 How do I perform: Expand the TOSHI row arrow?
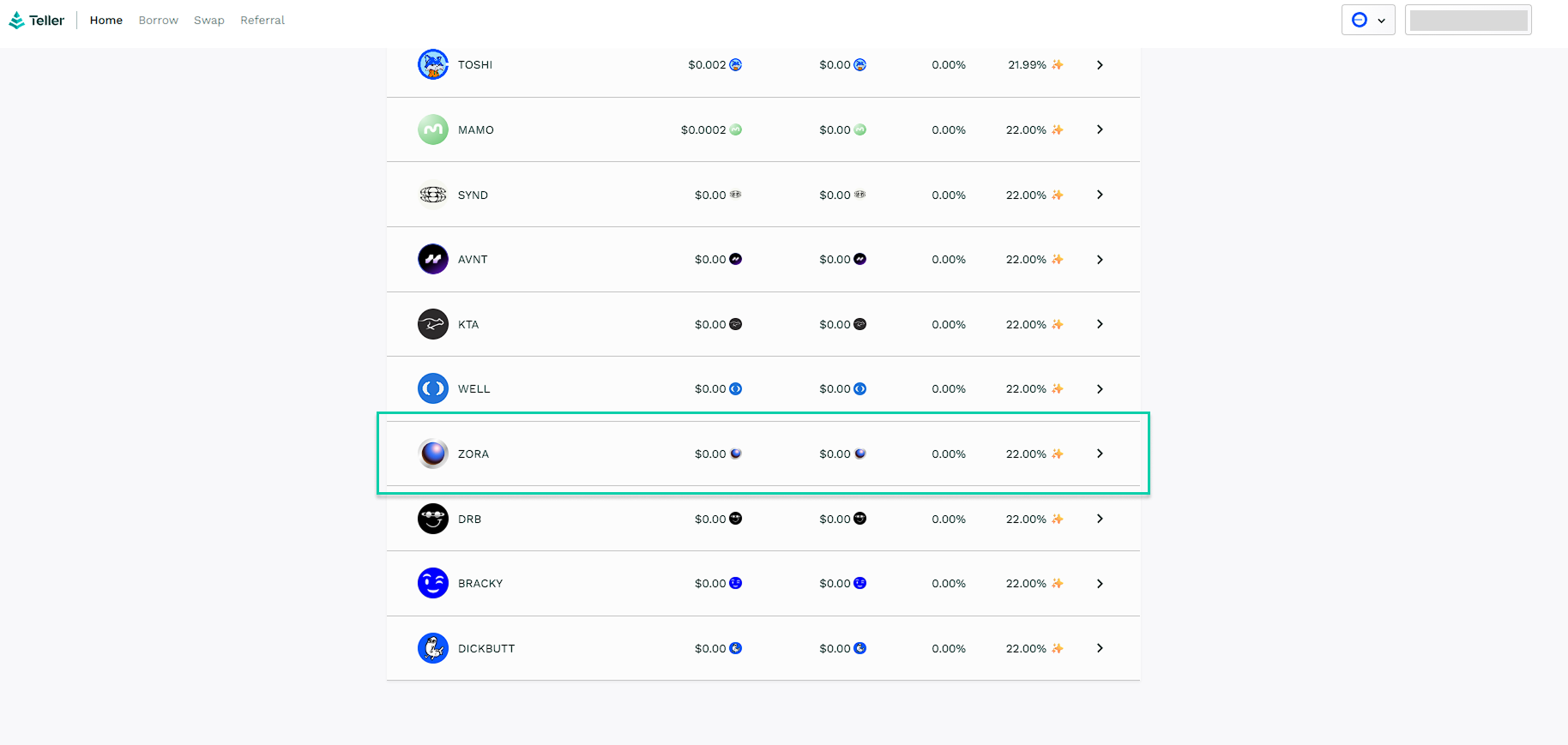(x=1100, y=65)
